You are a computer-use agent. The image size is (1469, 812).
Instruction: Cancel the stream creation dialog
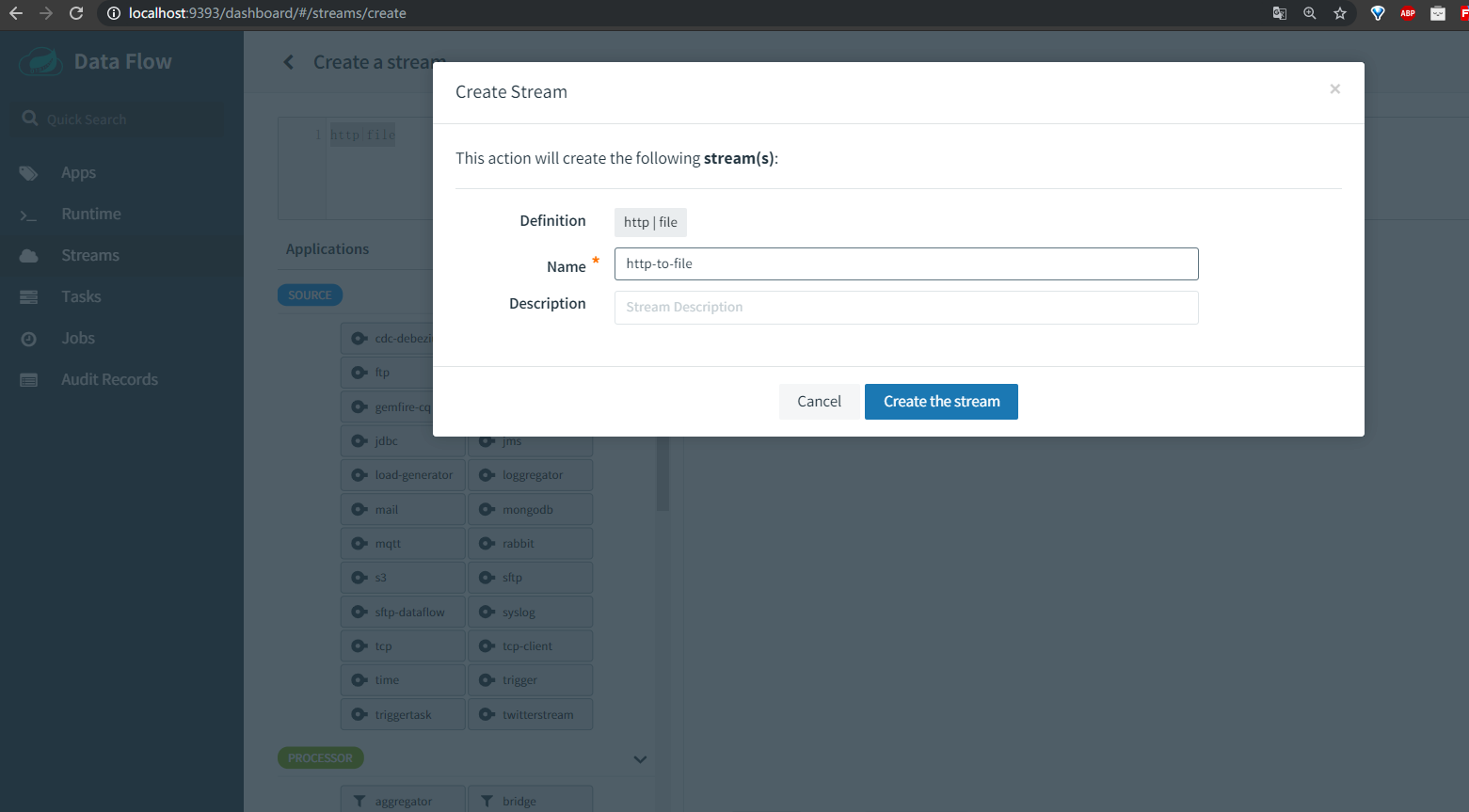[819, 401]
